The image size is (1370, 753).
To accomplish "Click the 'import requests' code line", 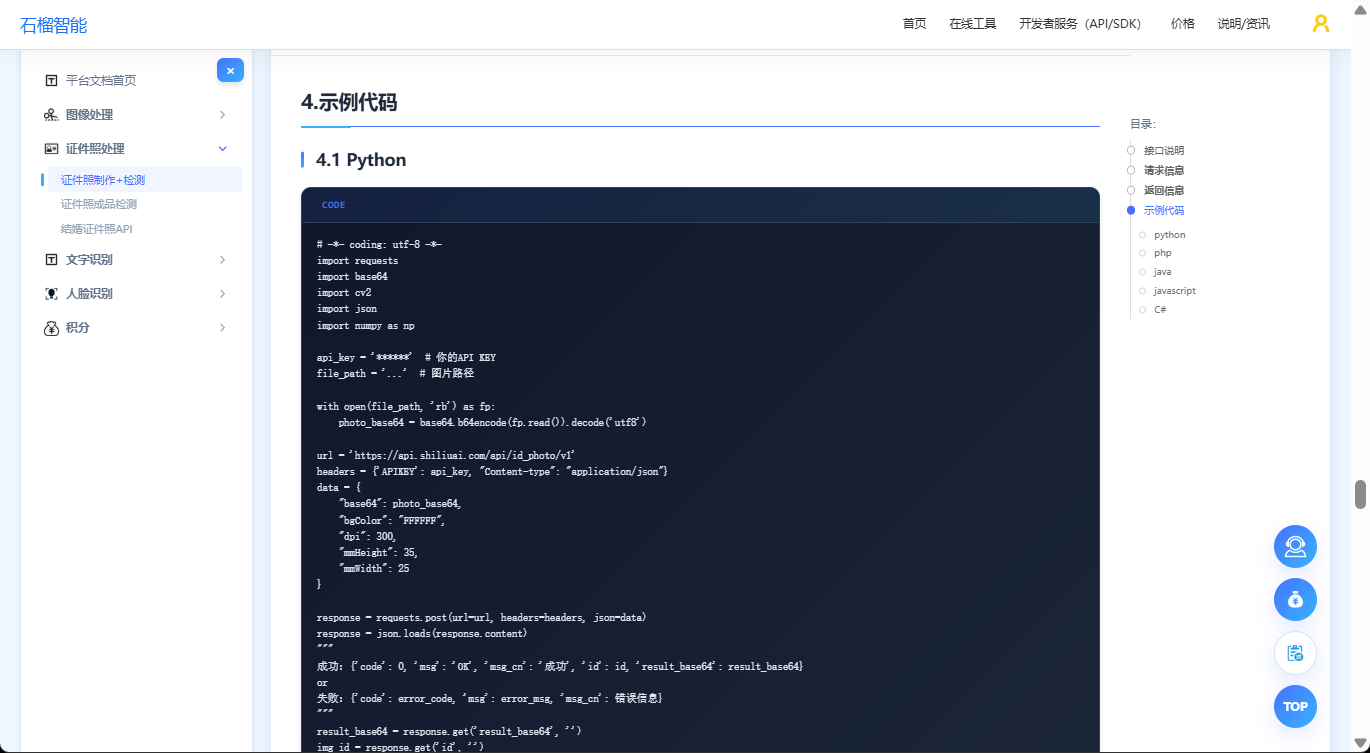I will coord(357,261).
